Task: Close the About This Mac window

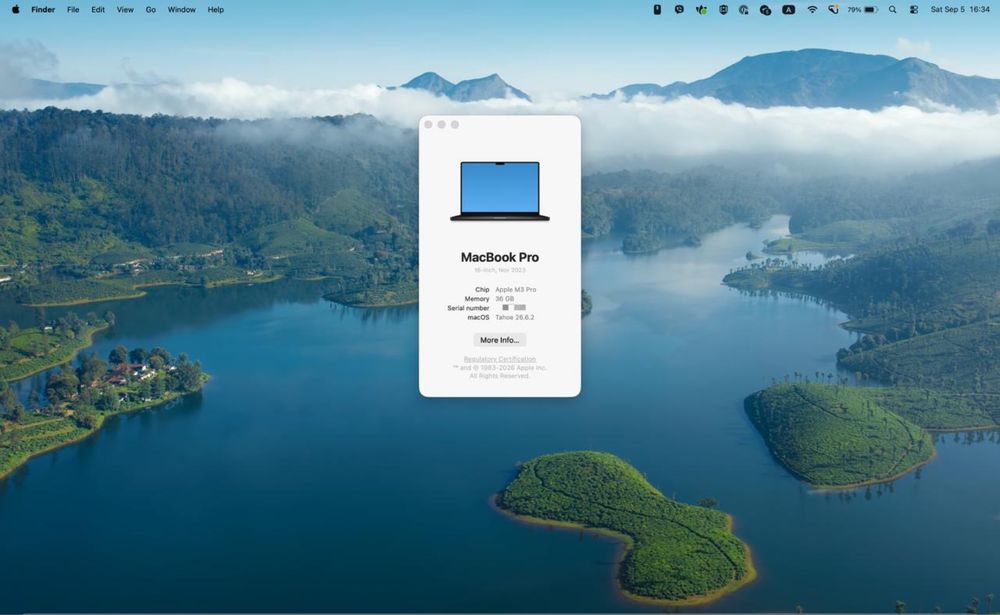Action: [x=429, y=124]
